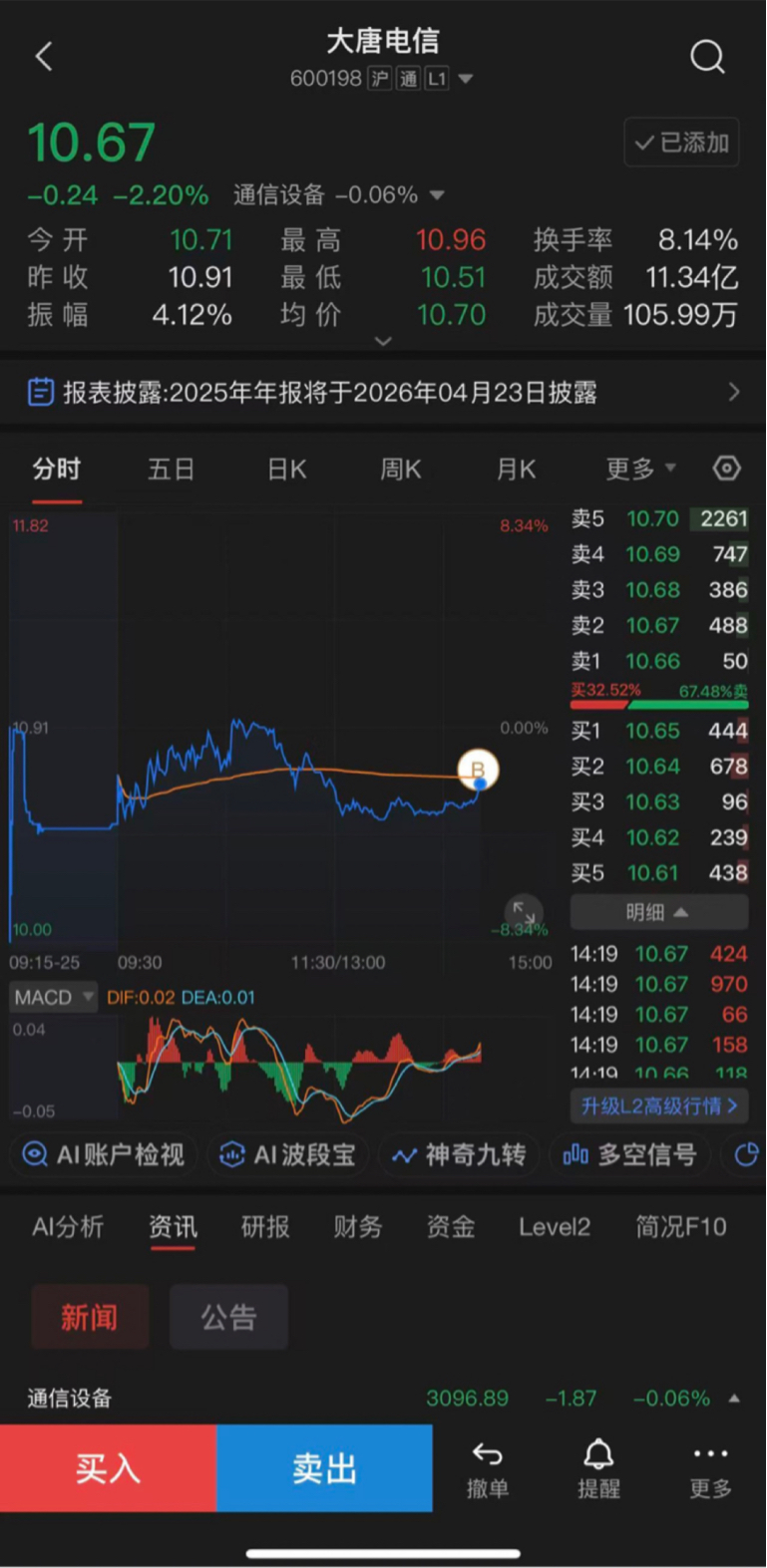Switch to 月K chart tab
This screenshot has height=1568, width=767.
(x=517, y=469)
